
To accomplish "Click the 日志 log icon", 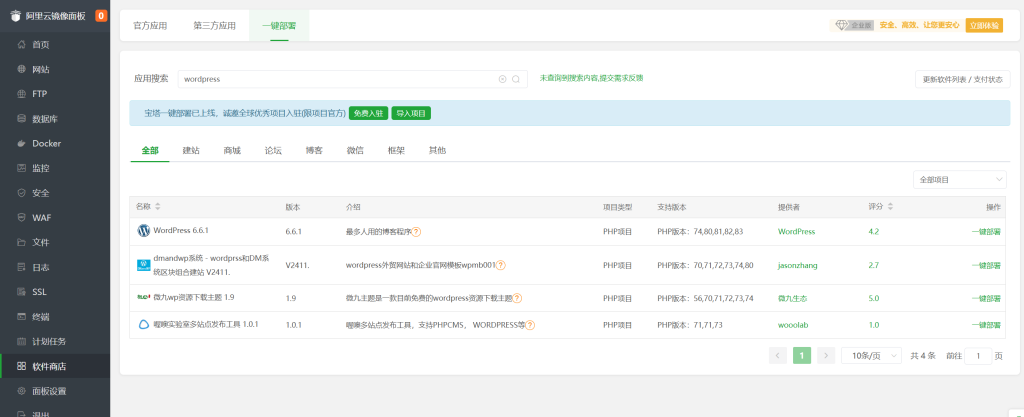I will 22,268.
